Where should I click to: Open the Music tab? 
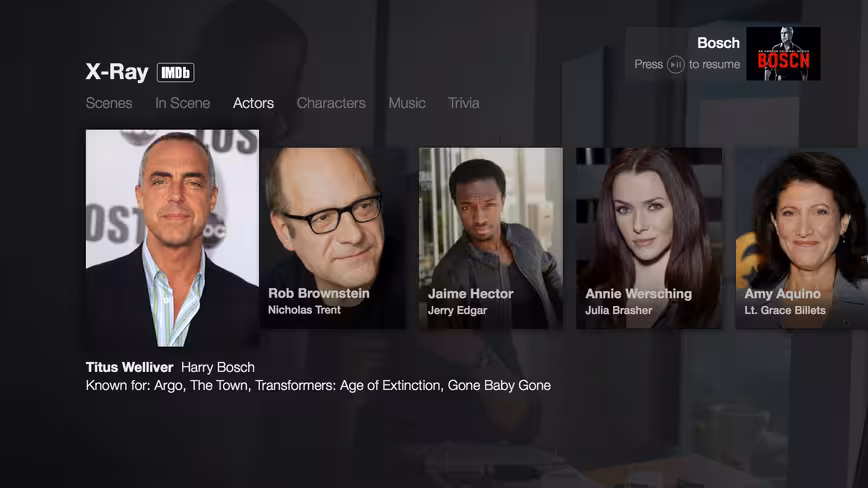pos(407,103)
